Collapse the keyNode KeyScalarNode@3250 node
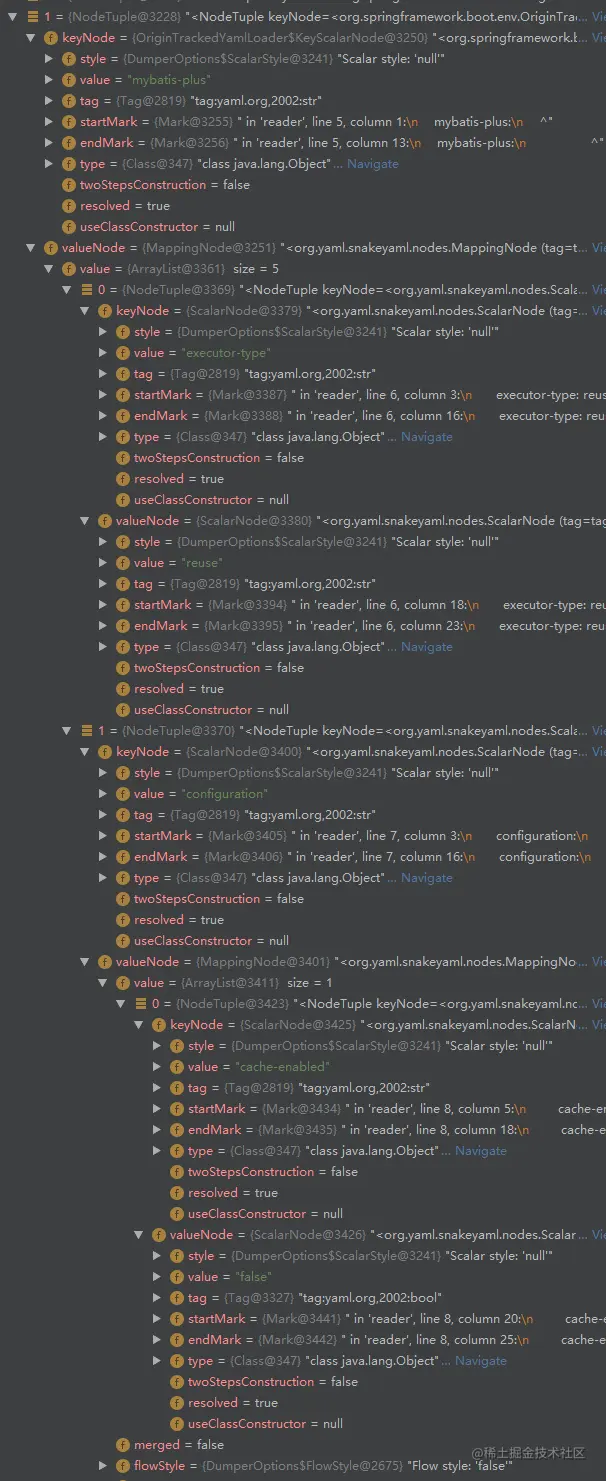 [31, 38]
